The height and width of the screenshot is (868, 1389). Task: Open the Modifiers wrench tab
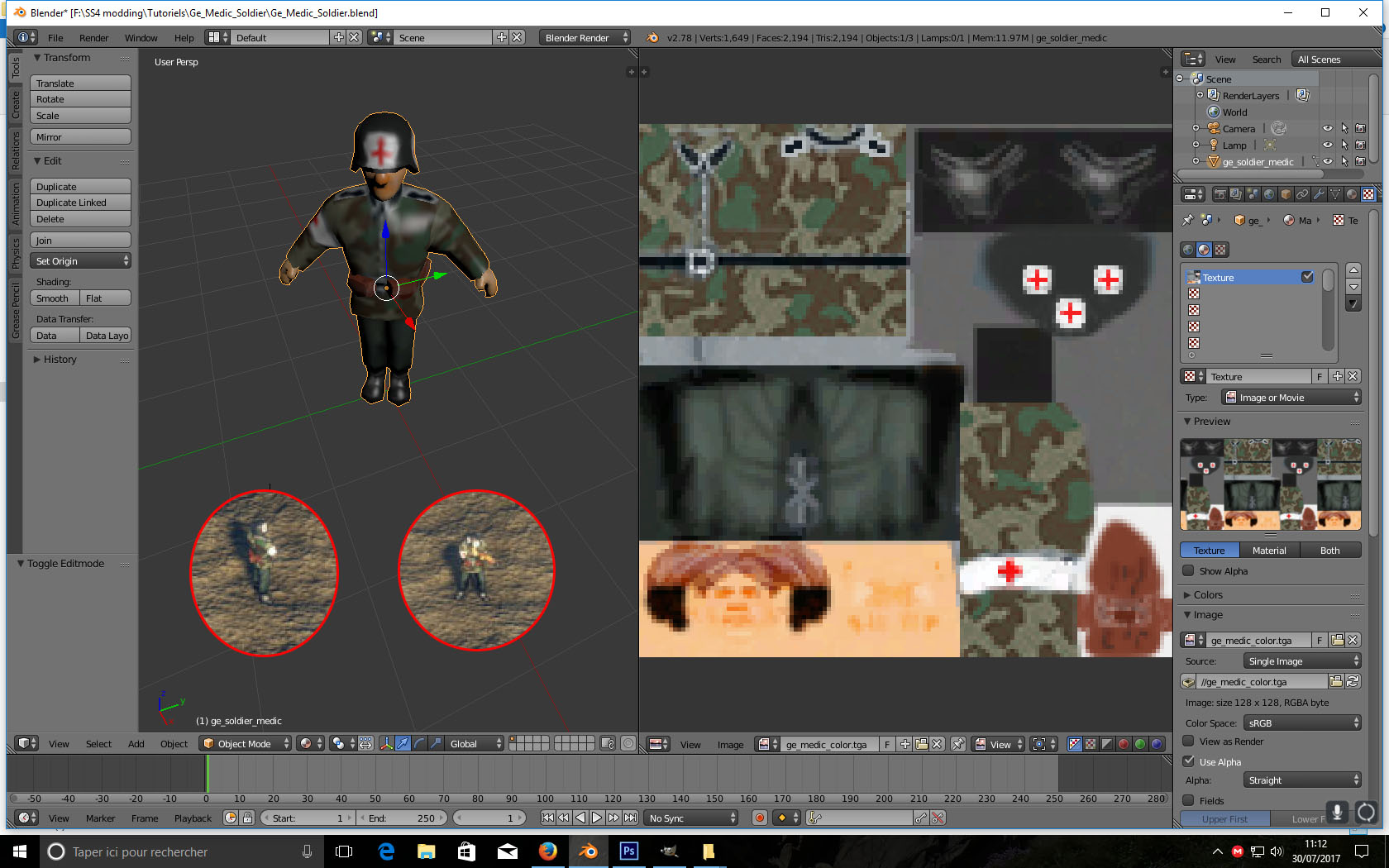1319,194
